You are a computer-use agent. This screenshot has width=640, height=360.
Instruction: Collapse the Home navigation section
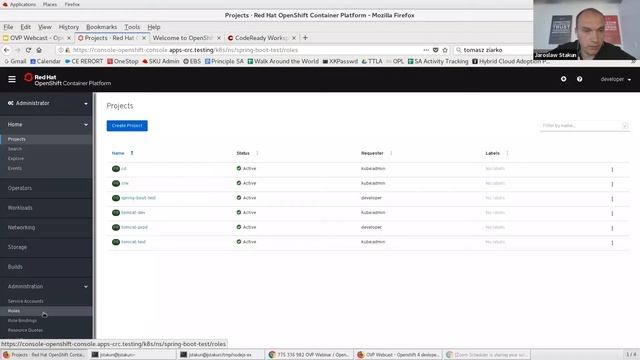click(x=47, y=124)
